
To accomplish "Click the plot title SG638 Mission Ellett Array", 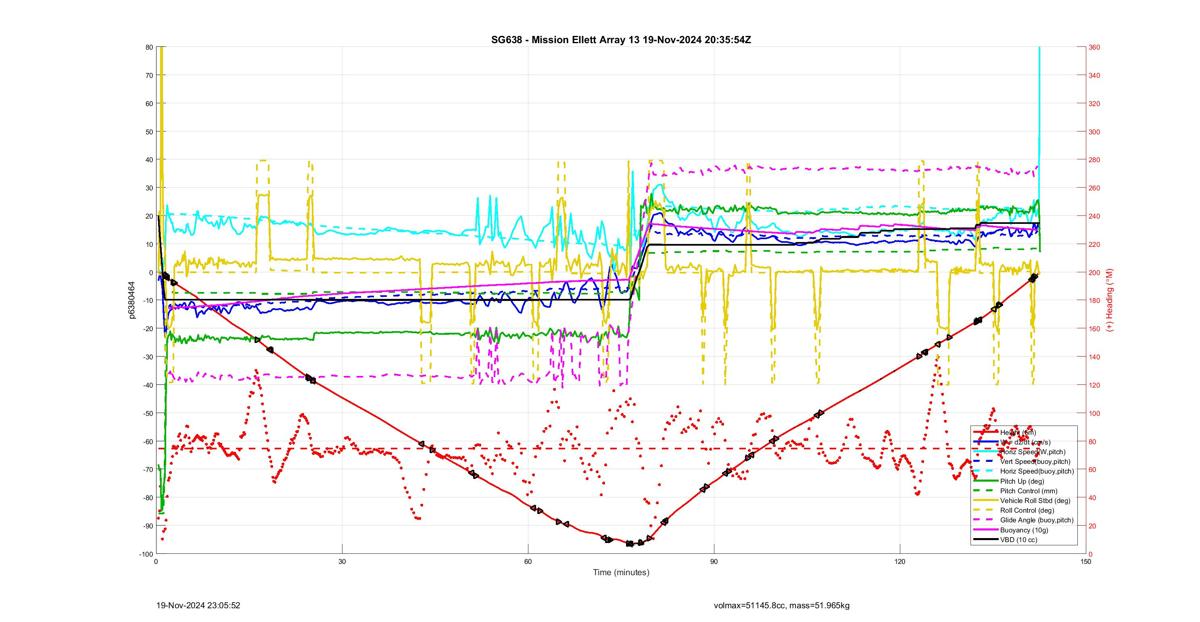I will point(620,38).
